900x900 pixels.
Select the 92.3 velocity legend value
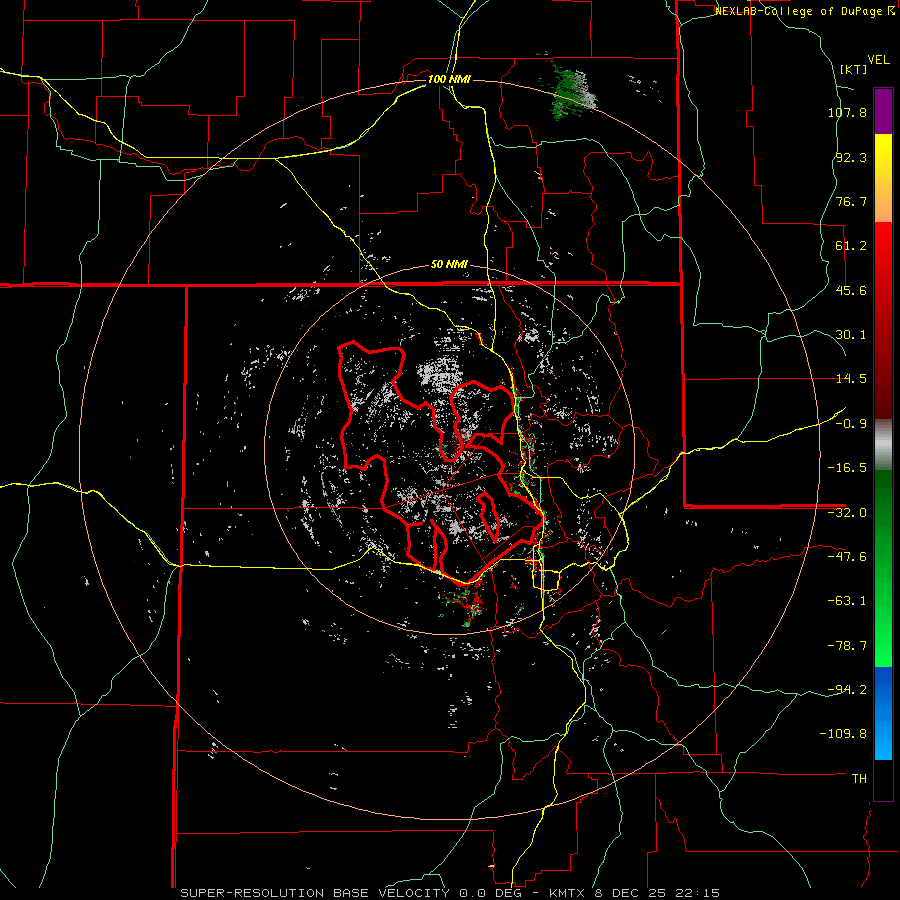coord(851,157)
